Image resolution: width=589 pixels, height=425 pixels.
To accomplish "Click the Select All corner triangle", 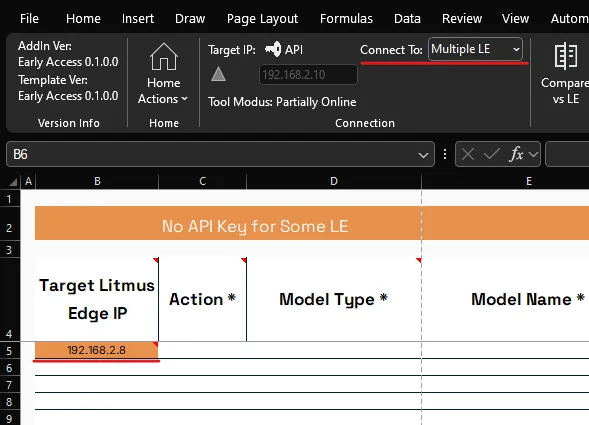I will 13,182.
